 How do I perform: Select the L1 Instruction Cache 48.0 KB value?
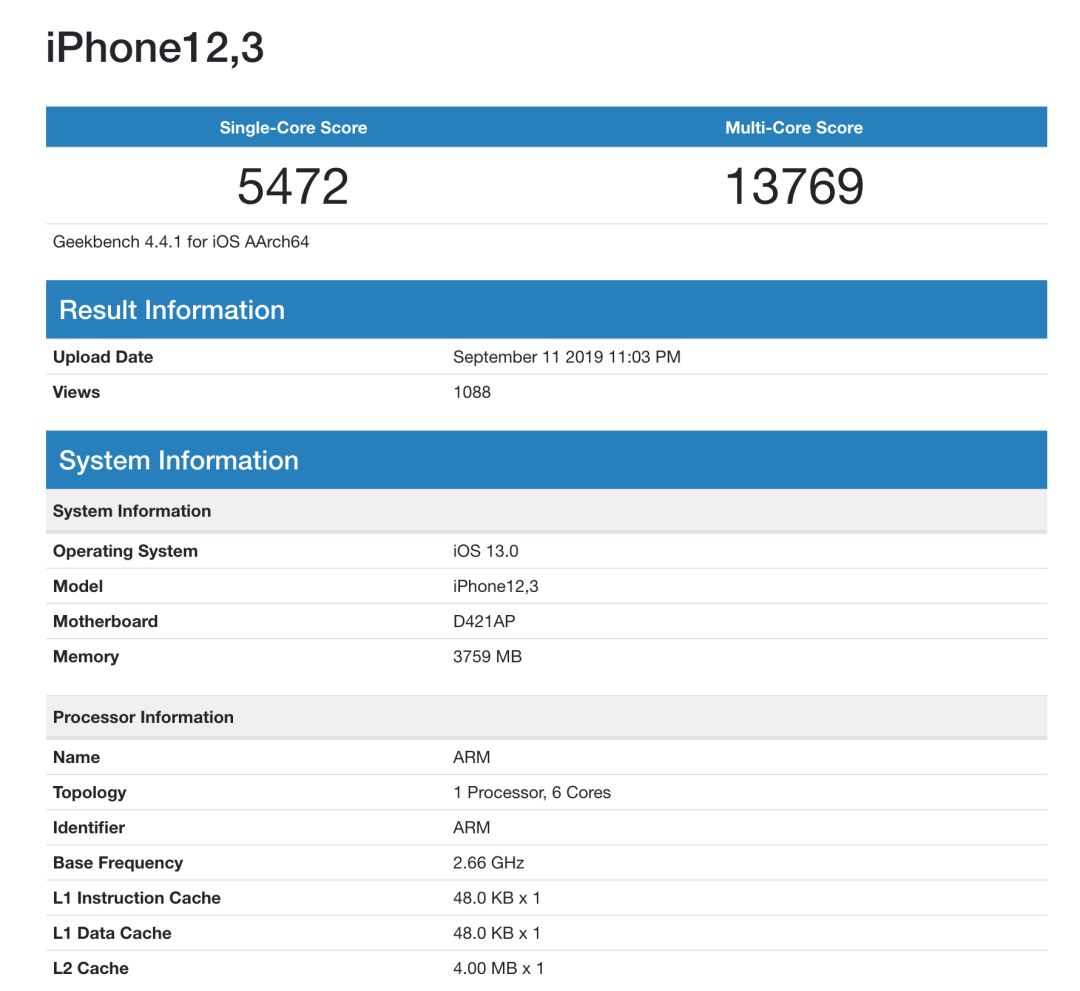497,897
